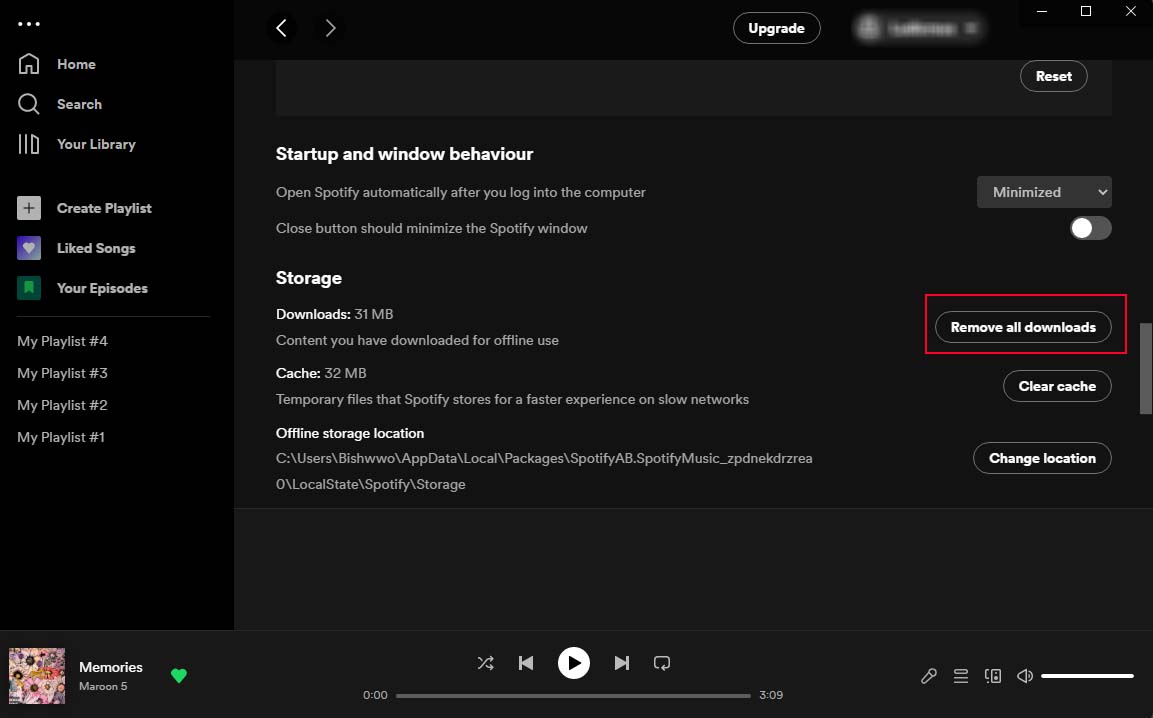Click the 0:00 elapsed time
1153x718 pixels.
[375, 694]
